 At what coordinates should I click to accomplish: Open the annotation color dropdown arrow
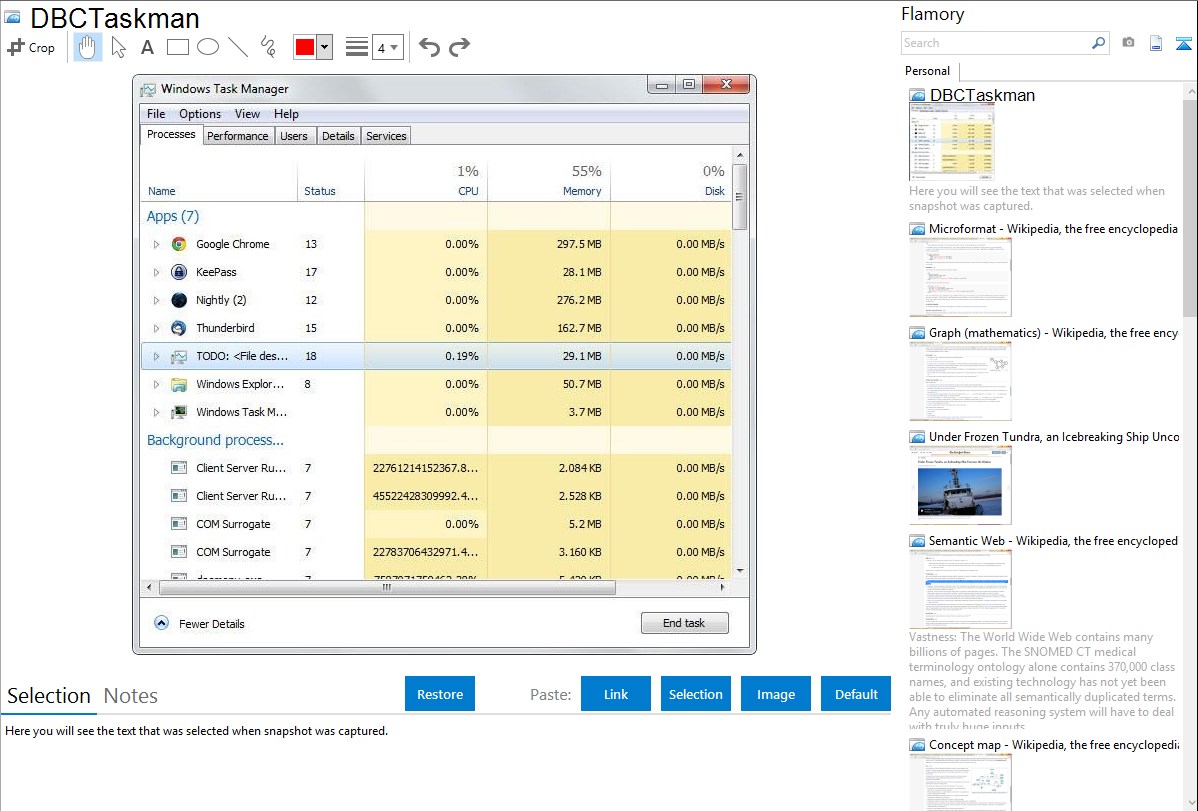pos(325,47)
